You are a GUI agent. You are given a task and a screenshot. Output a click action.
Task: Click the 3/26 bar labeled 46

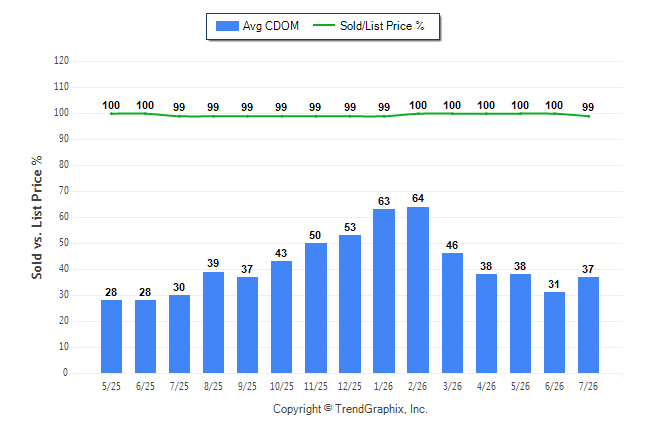[x=452, y=313]
